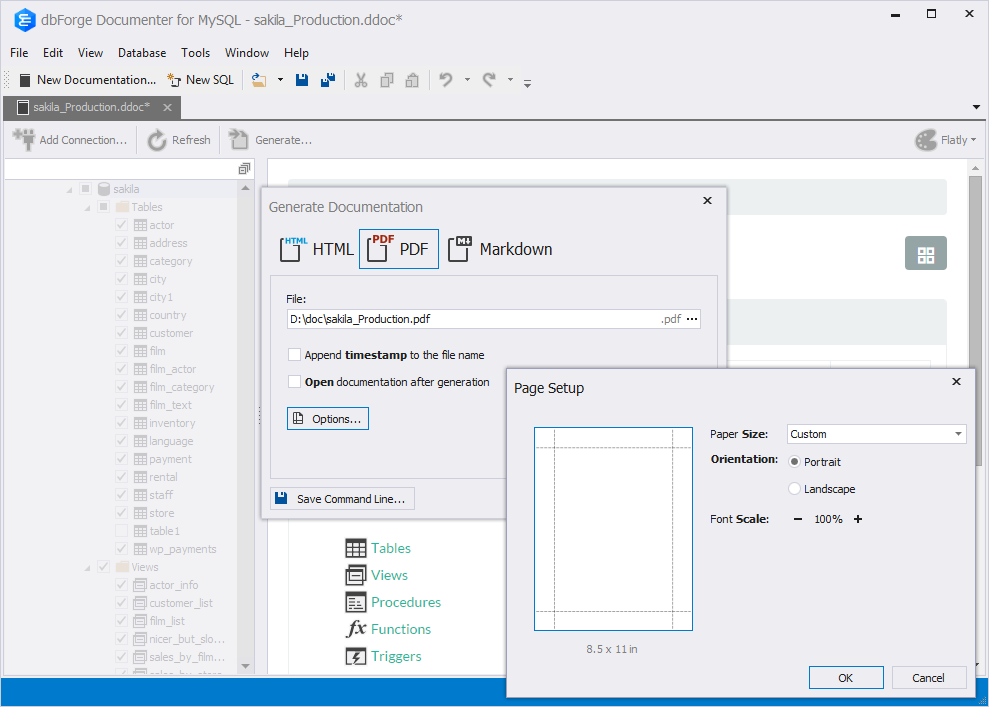
Task: Click the dbForge app logo in the title bar
Action: point(25,20)
